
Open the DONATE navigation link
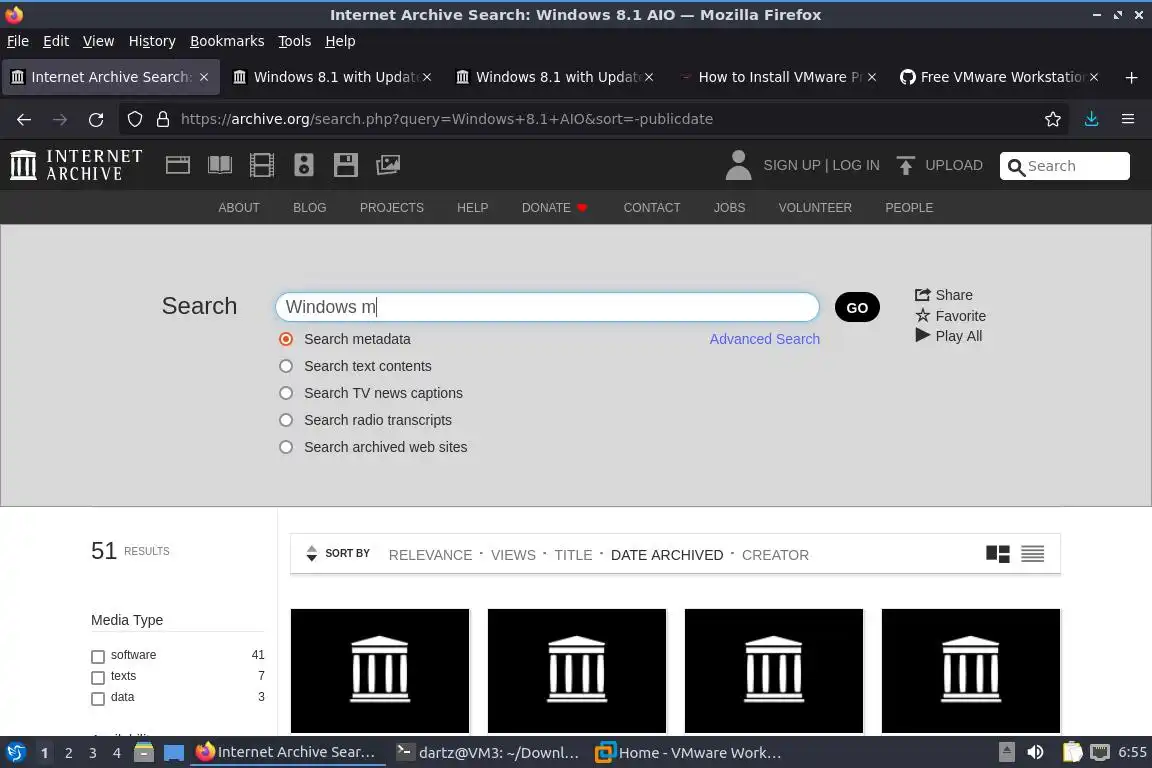tap(555, 208)
